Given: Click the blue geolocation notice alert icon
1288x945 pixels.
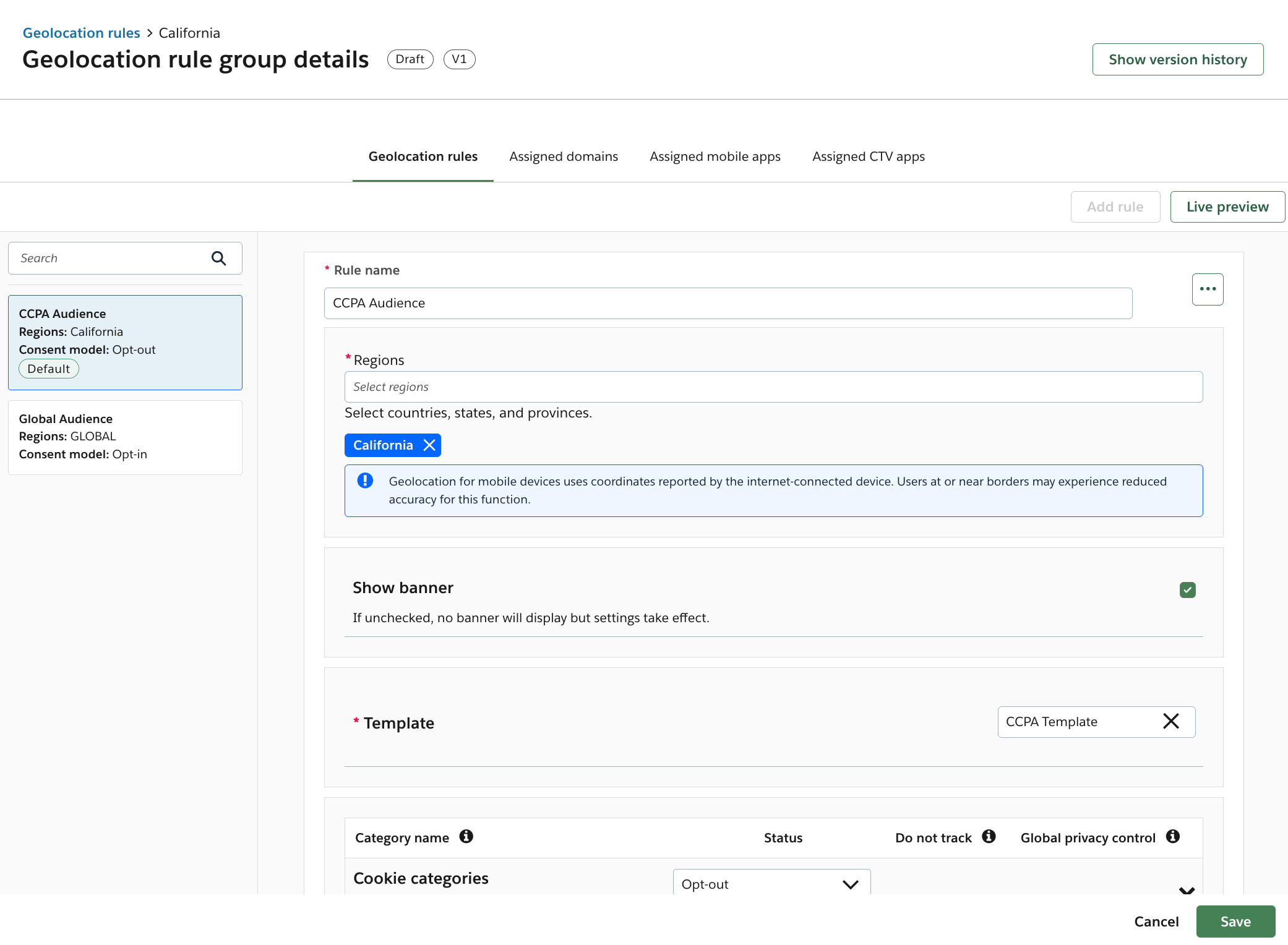Looking at the screenshot, I should click(365, 481).
